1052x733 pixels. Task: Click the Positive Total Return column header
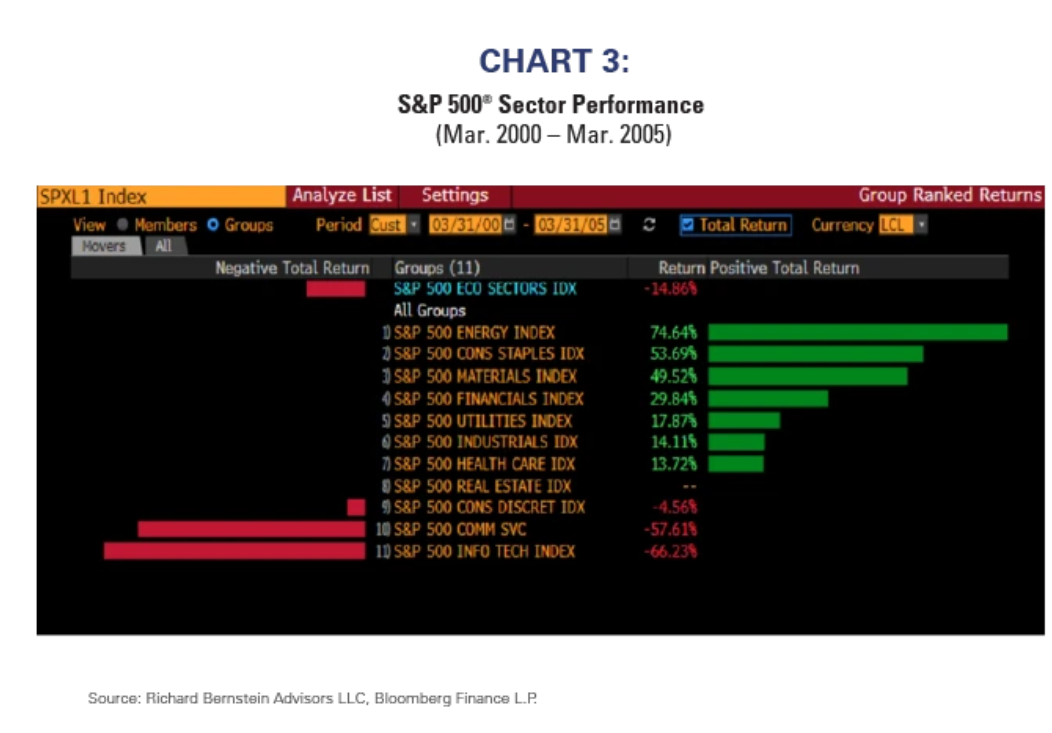[x=784, y=268]
